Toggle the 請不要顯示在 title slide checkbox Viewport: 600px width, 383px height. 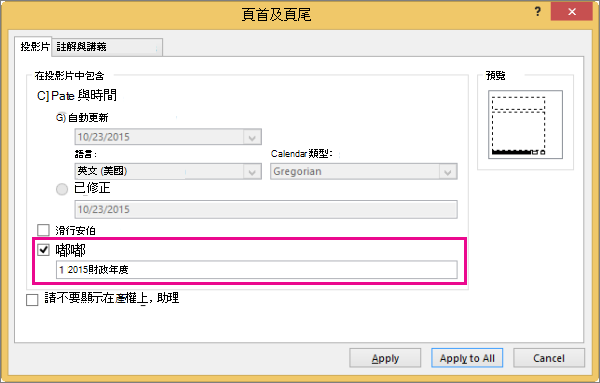point(32,300)
